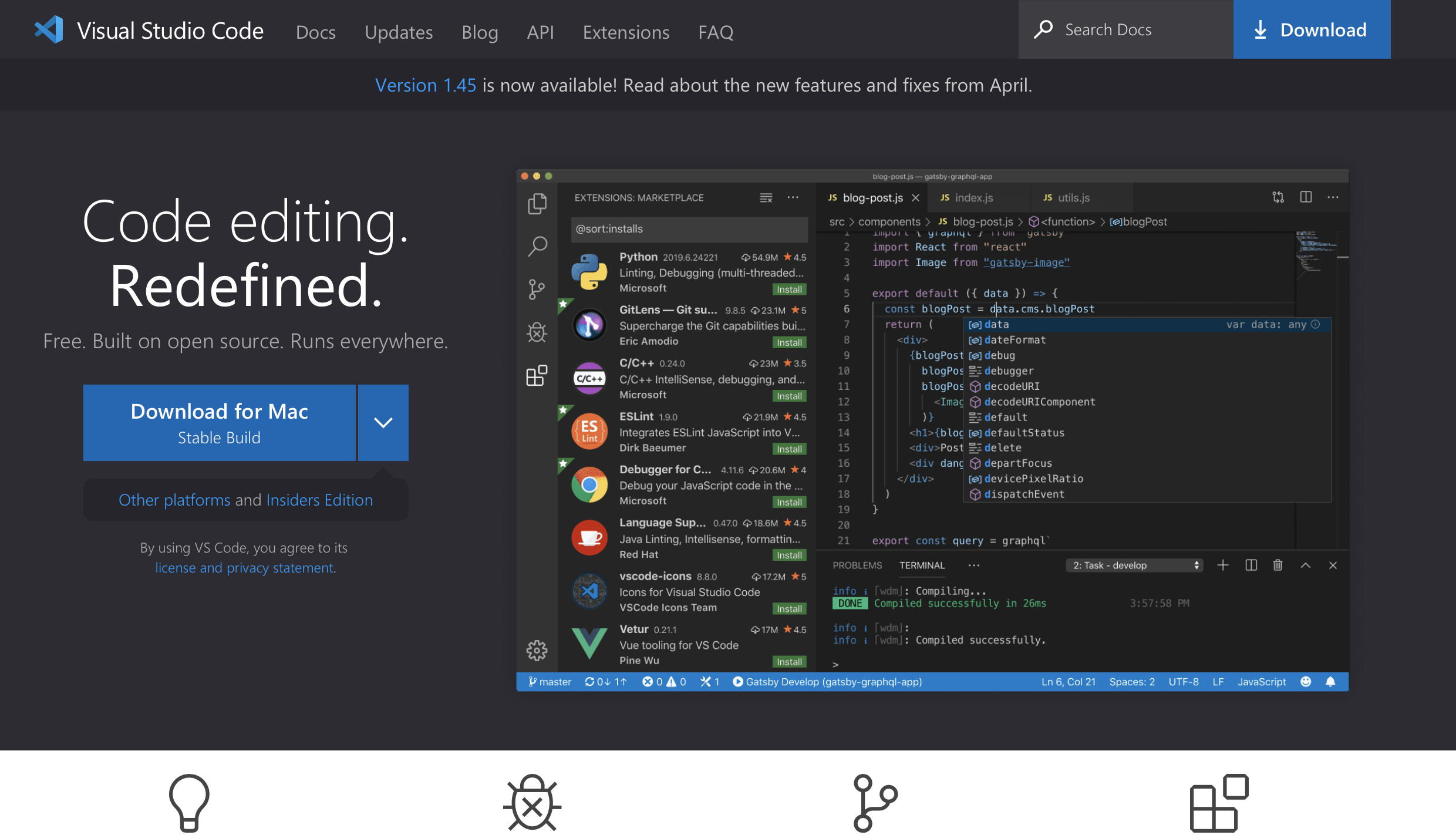Screen dimensions: 1456x835
Task: Click the trash icon in terminal panel
Action: pyautogui.click(x=1278, y=565)
